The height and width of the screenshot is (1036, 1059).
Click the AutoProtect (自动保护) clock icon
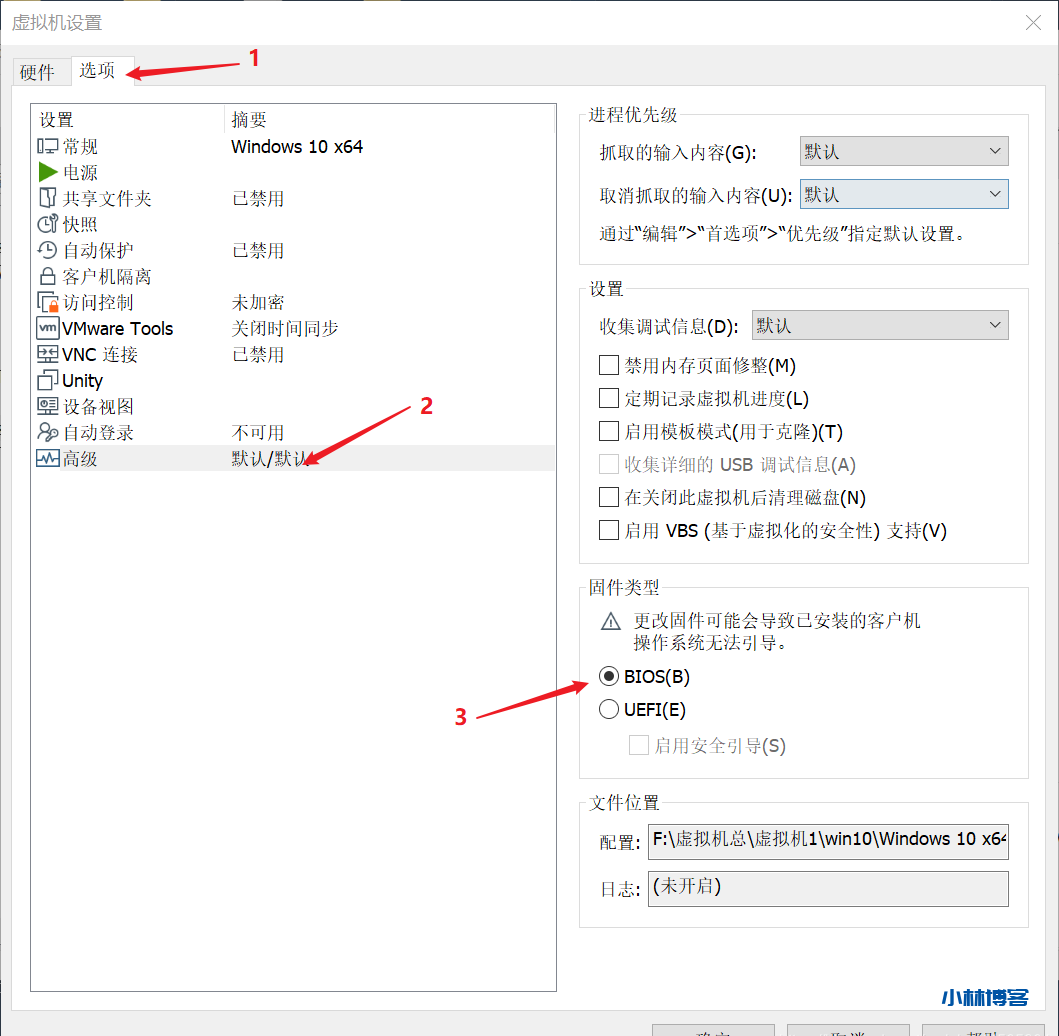(x=47, y=250)
